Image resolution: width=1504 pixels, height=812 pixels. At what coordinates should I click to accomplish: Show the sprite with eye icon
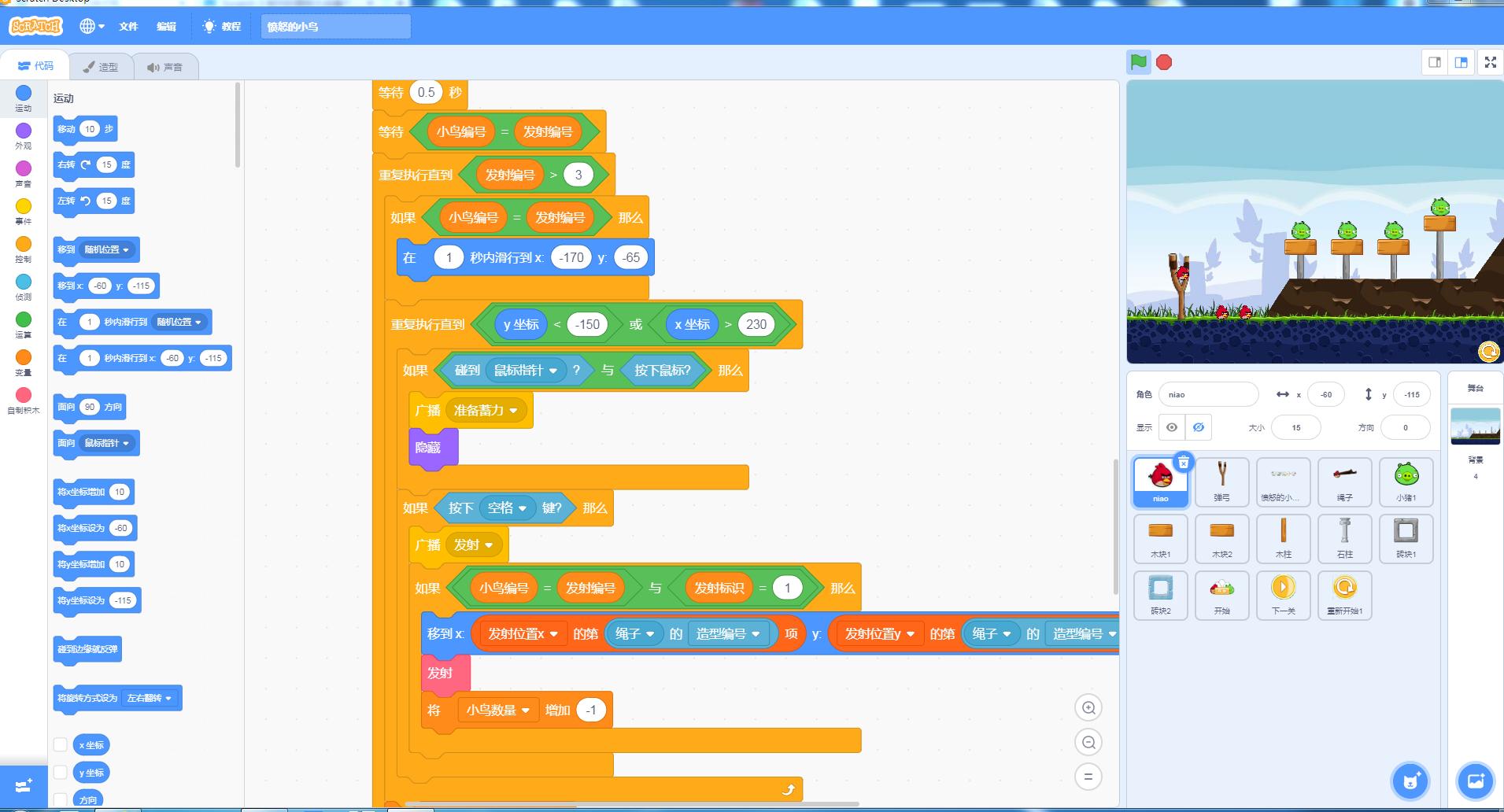click(1172, 427)
